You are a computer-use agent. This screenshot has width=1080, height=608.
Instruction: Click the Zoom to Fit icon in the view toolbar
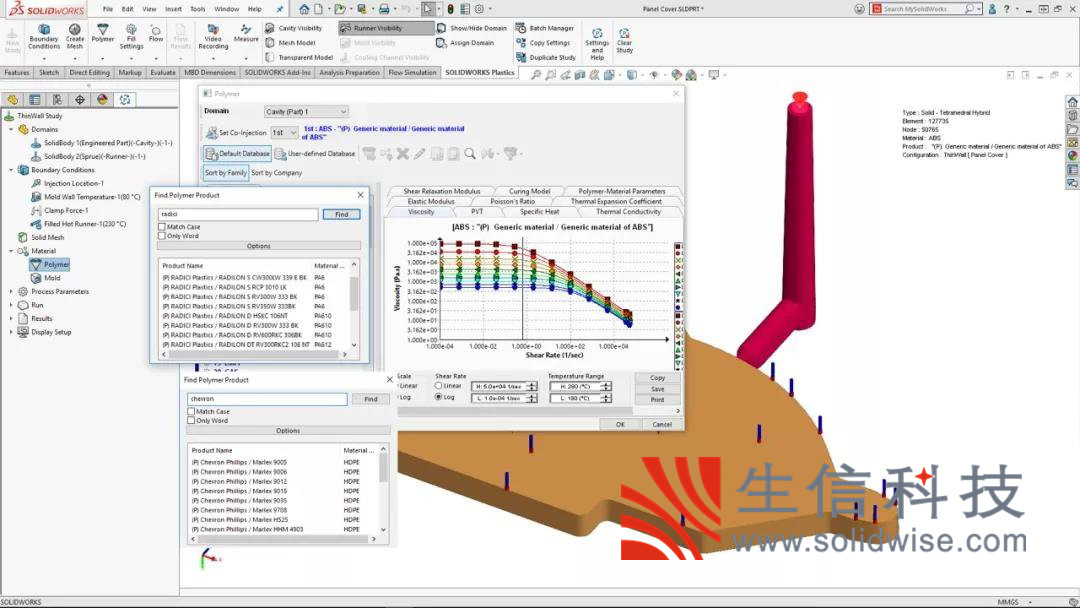point(536,75)
